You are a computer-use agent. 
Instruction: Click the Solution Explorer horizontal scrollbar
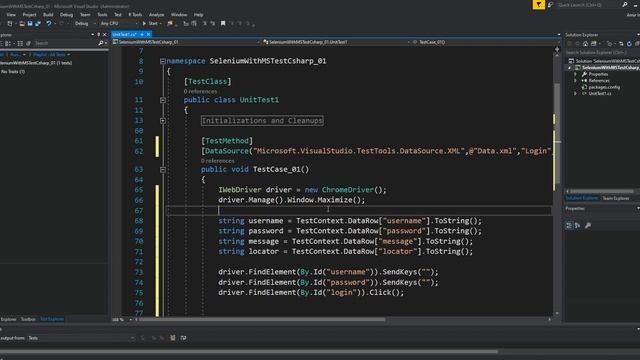[602, 191]
